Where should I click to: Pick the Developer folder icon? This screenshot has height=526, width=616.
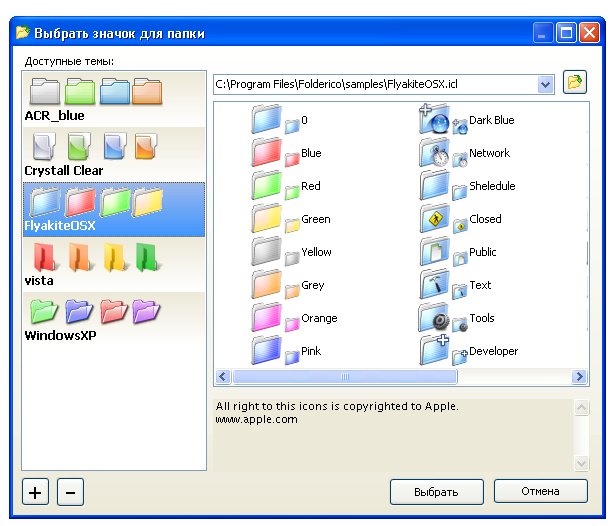coord(434,350)
